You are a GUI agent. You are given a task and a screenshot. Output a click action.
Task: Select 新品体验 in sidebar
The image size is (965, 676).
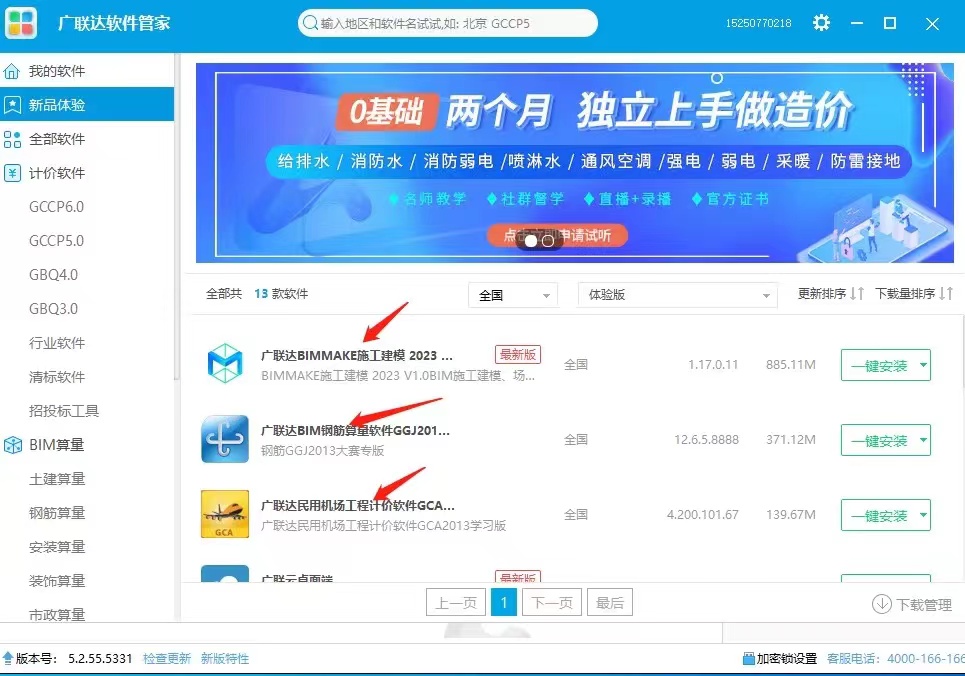point(87,105)
